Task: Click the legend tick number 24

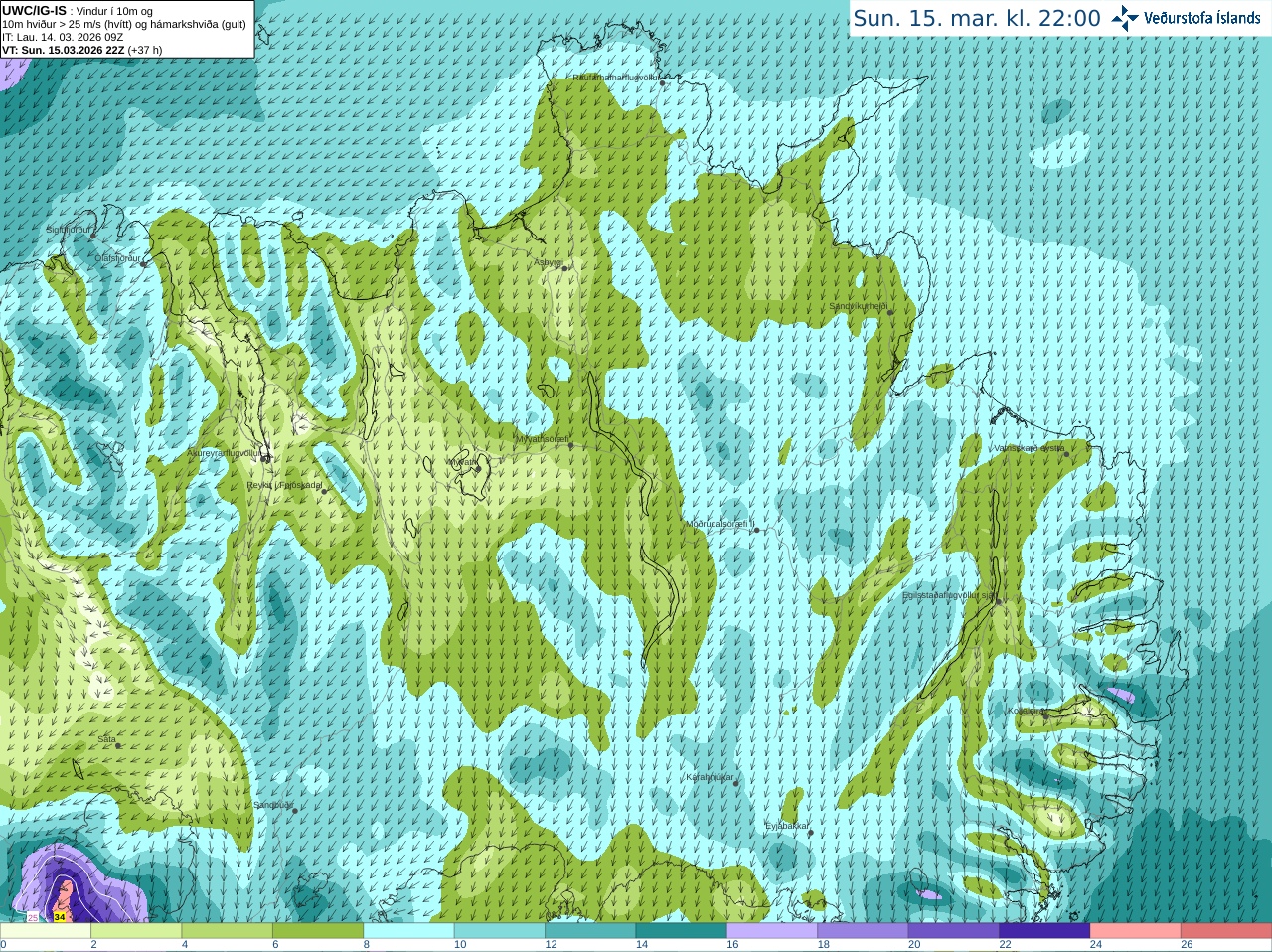Action: (x=1096, y=945)
